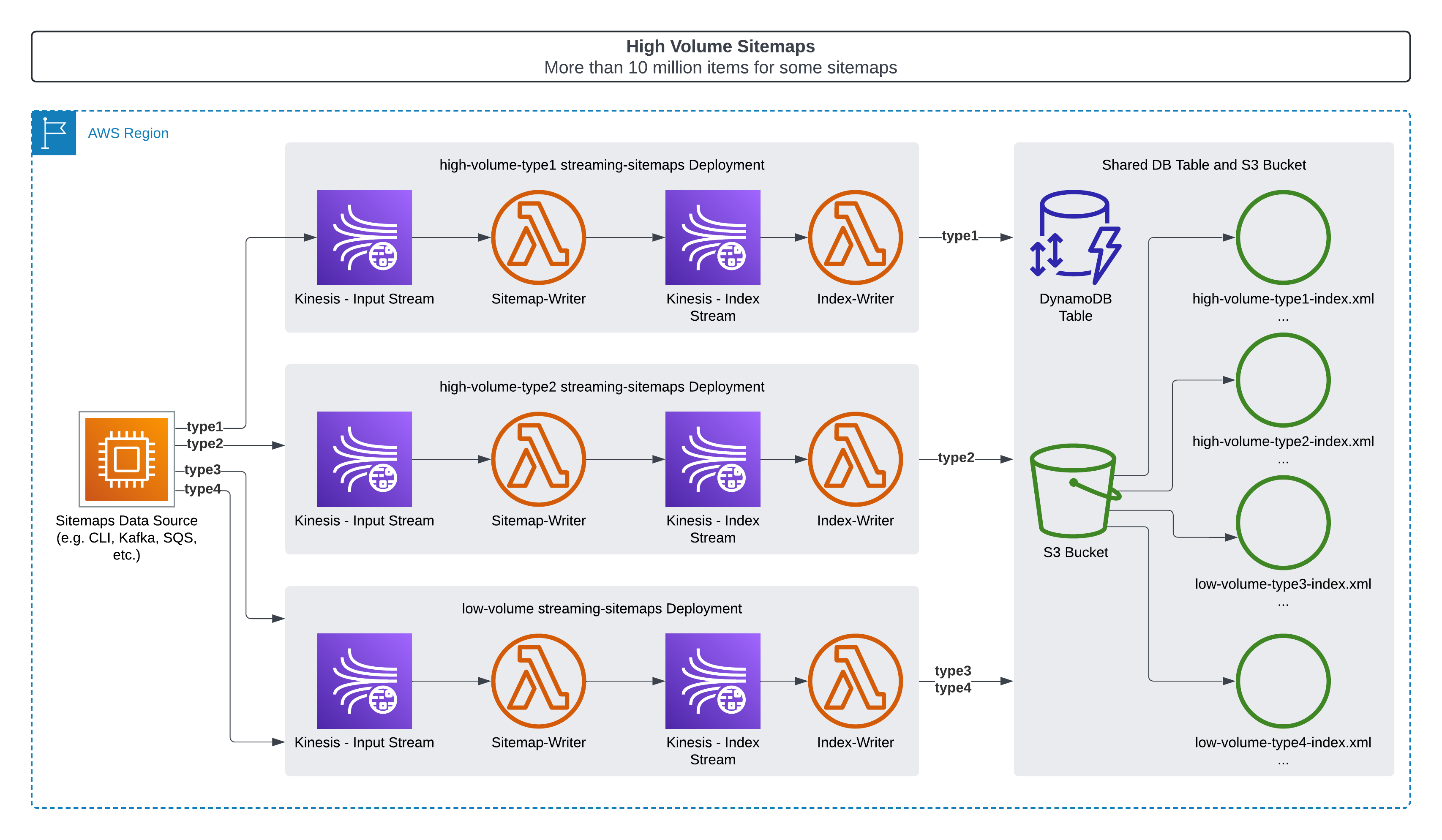Image resolution: width=1442 pixels, height=840 pixels.
Task: Click 'Sitemap-Writer' label in low-volume deployment
Action: 538,742
